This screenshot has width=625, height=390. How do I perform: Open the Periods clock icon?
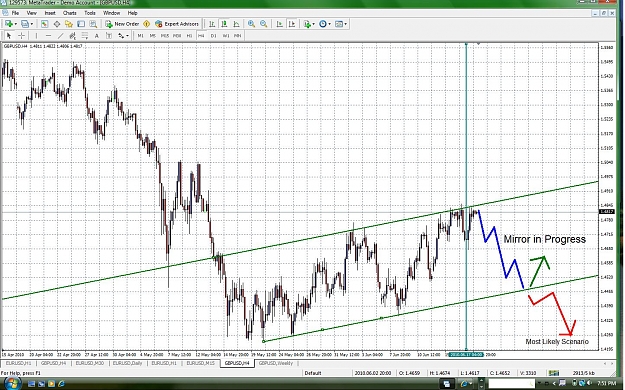[322, 24]
